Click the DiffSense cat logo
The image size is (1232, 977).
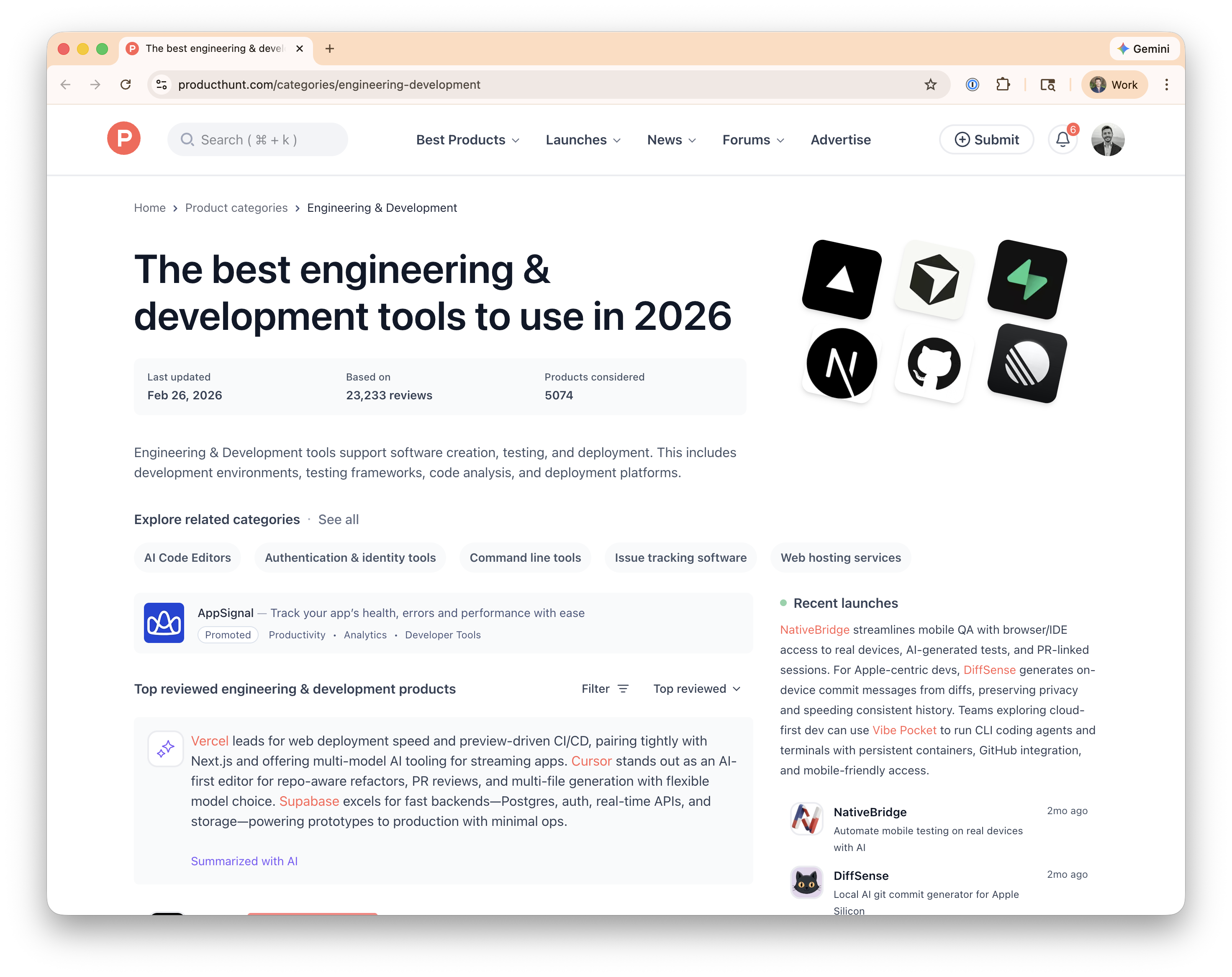pos(806,882)
